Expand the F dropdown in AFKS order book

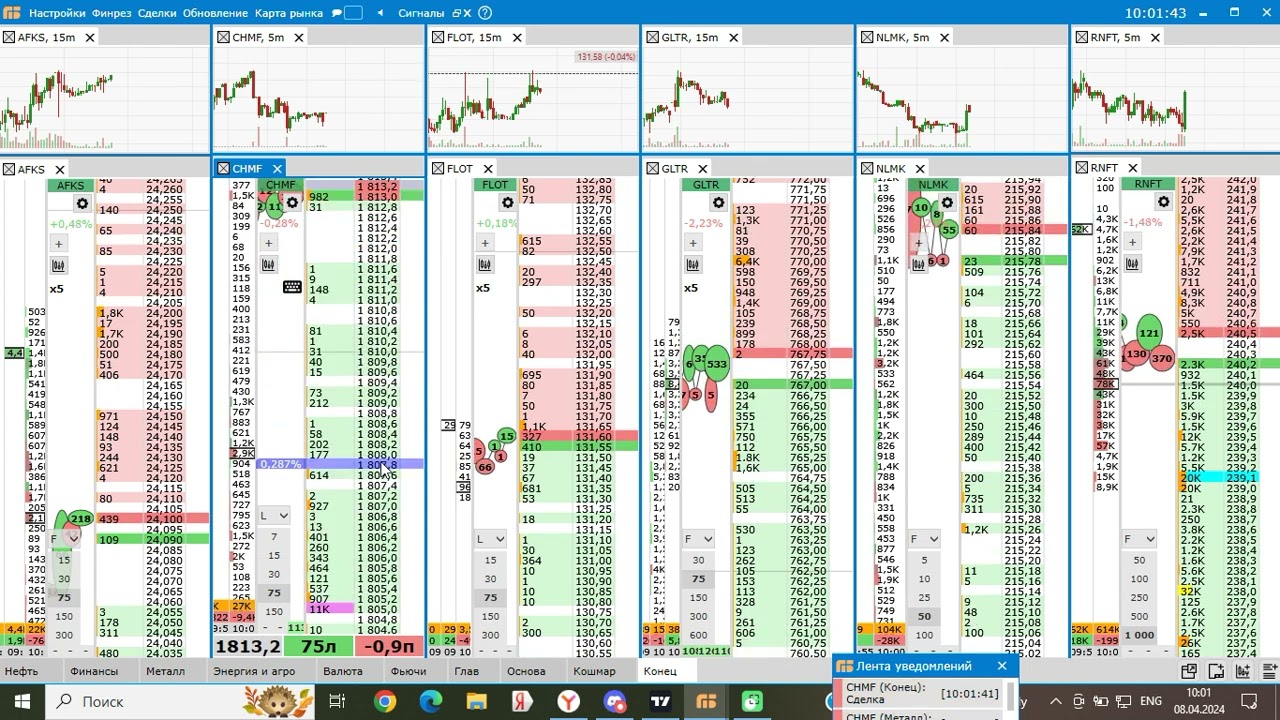64,539
